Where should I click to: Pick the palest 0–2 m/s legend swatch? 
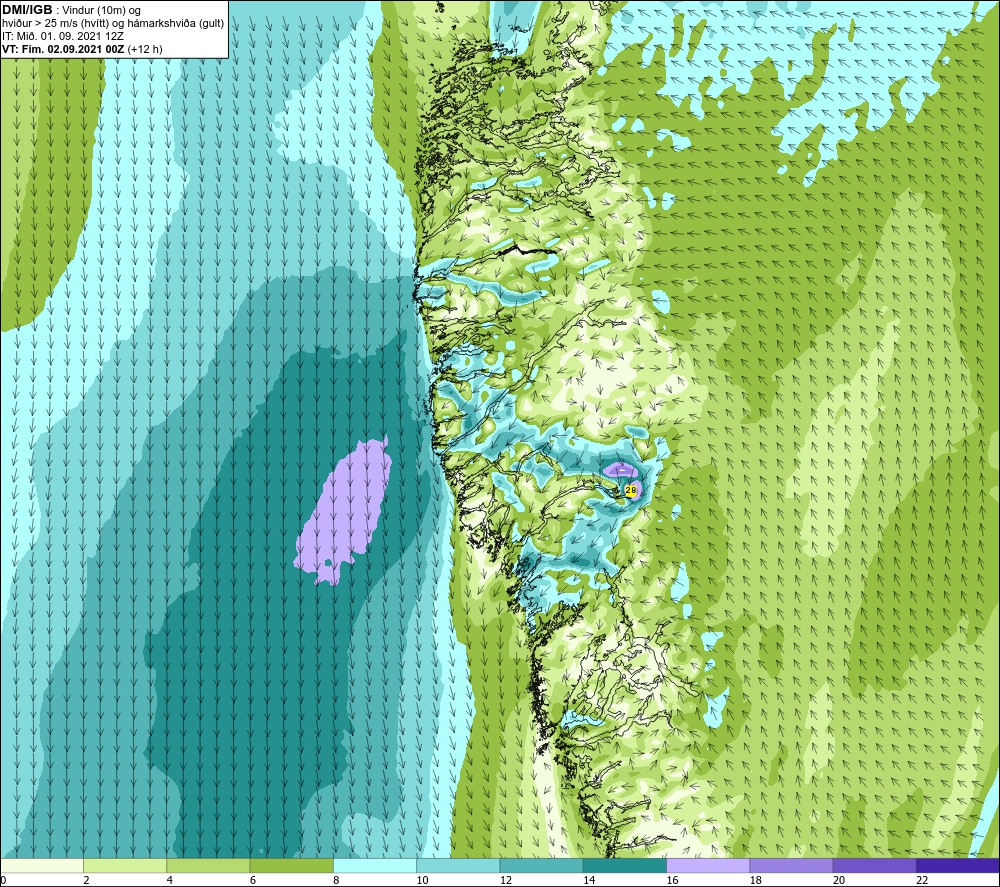click(41, 865)
